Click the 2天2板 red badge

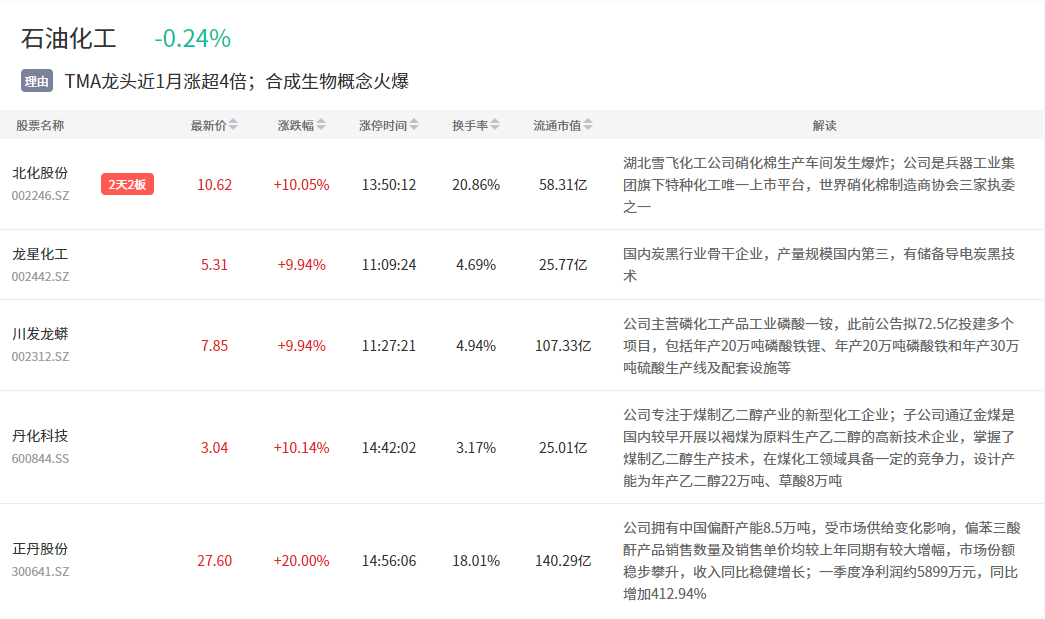coord(127,184)
